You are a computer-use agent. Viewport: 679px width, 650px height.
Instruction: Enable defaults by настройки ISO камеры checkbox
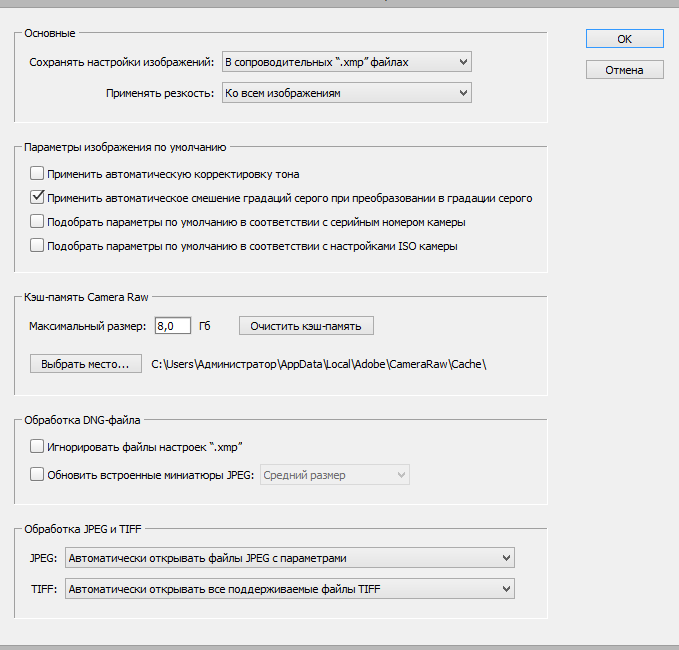tap(37, 246)
